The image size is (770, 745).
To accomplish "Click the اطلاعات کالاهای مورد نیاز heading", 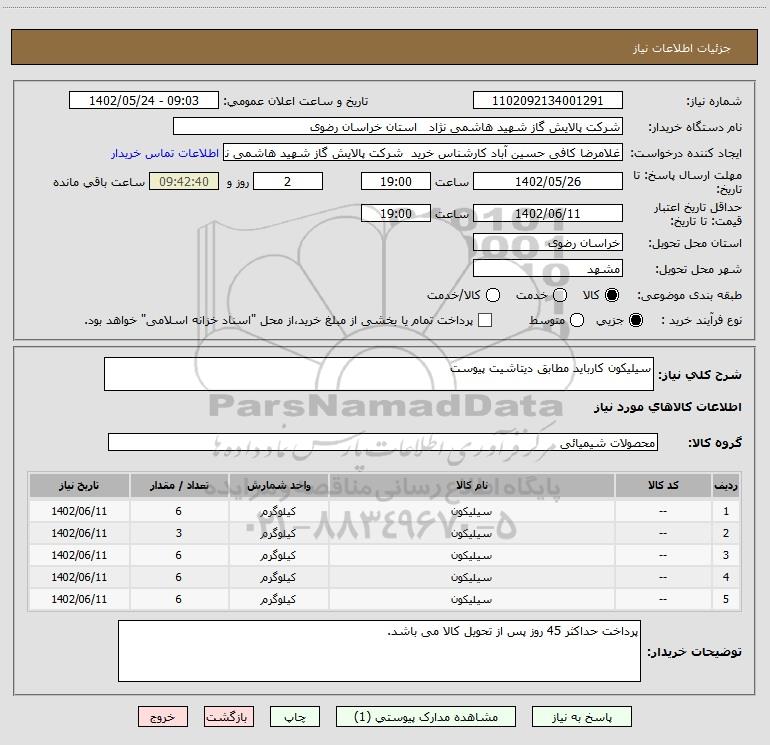I will tap(667, 407).
